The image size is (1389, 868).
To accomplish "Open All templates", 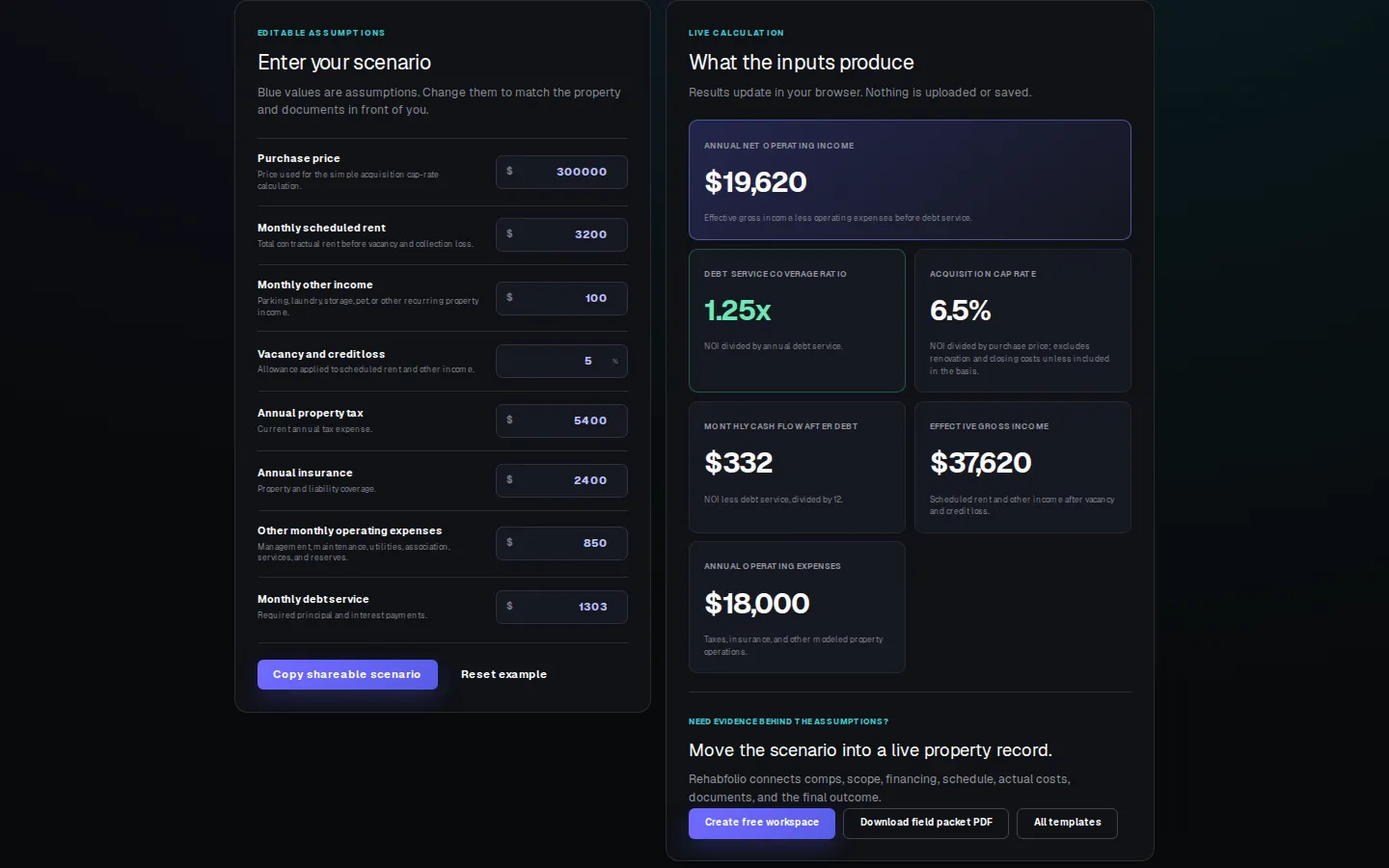I will (1067, 823).
